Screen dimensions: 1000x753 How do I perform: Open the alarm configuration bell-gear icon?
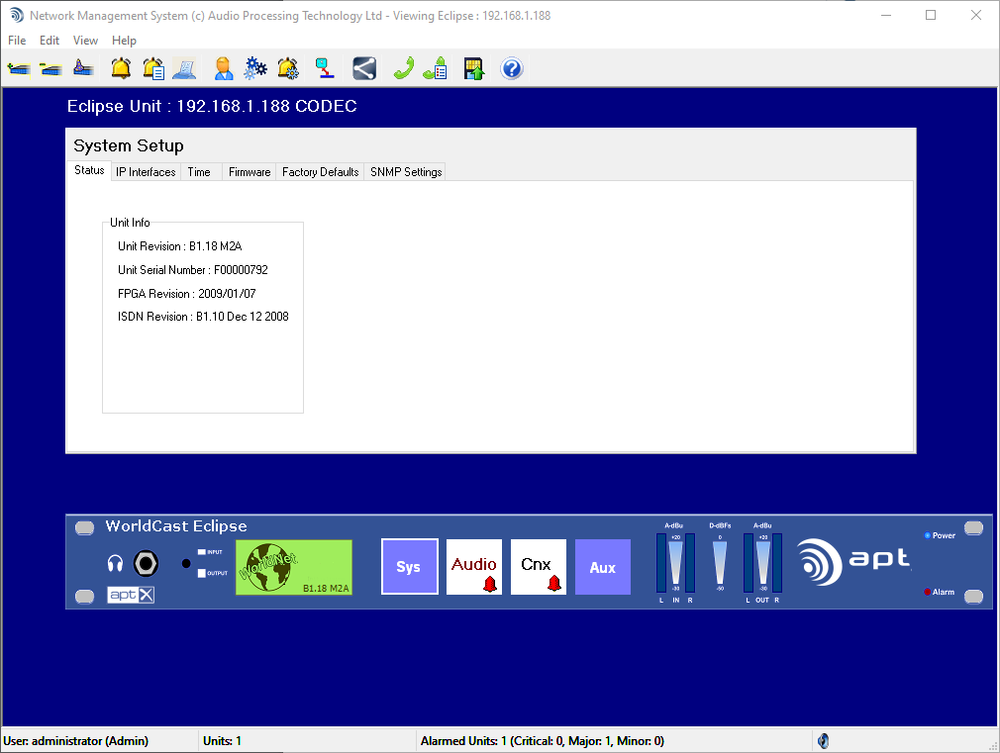288,68
